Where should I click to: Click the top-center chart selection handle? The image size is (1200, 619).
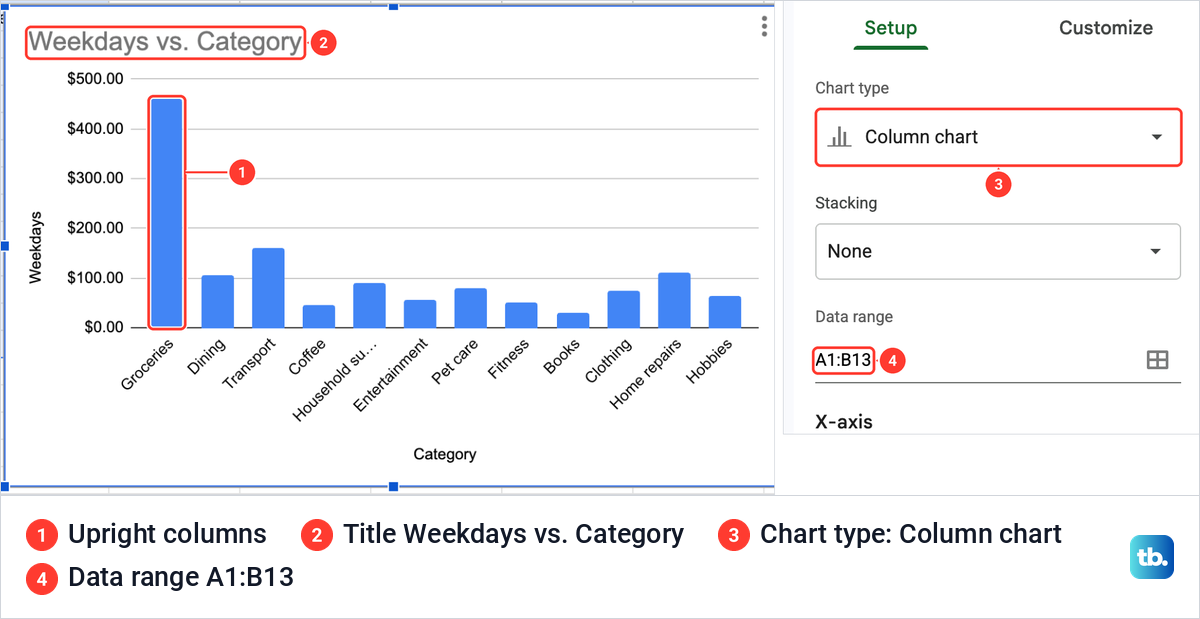coord(393,5)
